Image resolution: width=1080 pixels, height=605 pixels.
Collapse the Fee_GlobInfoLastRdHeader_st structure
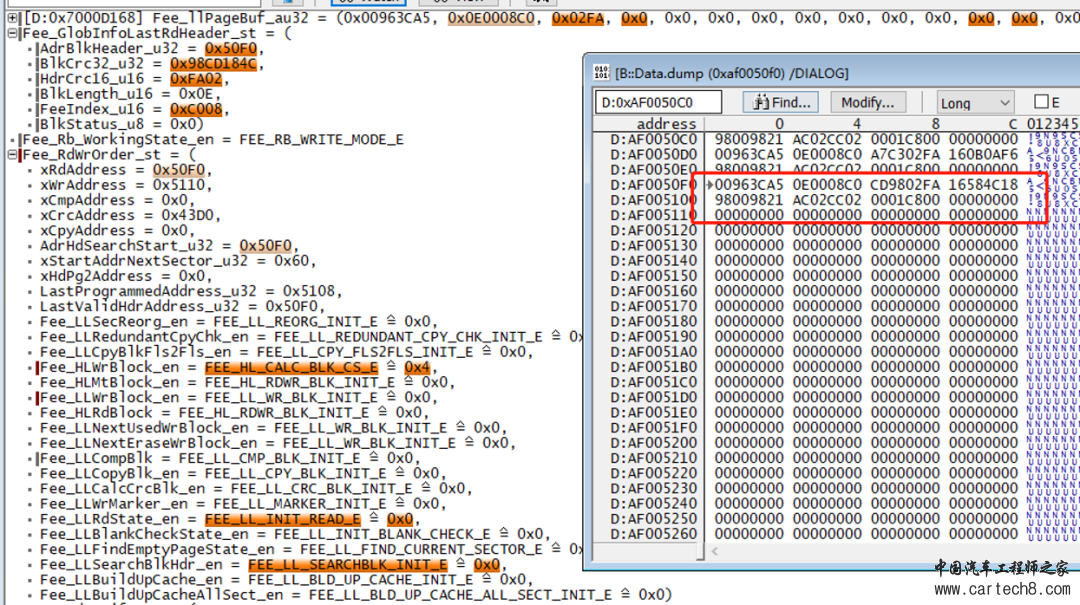pyautogui.click(x=12, y=33)
